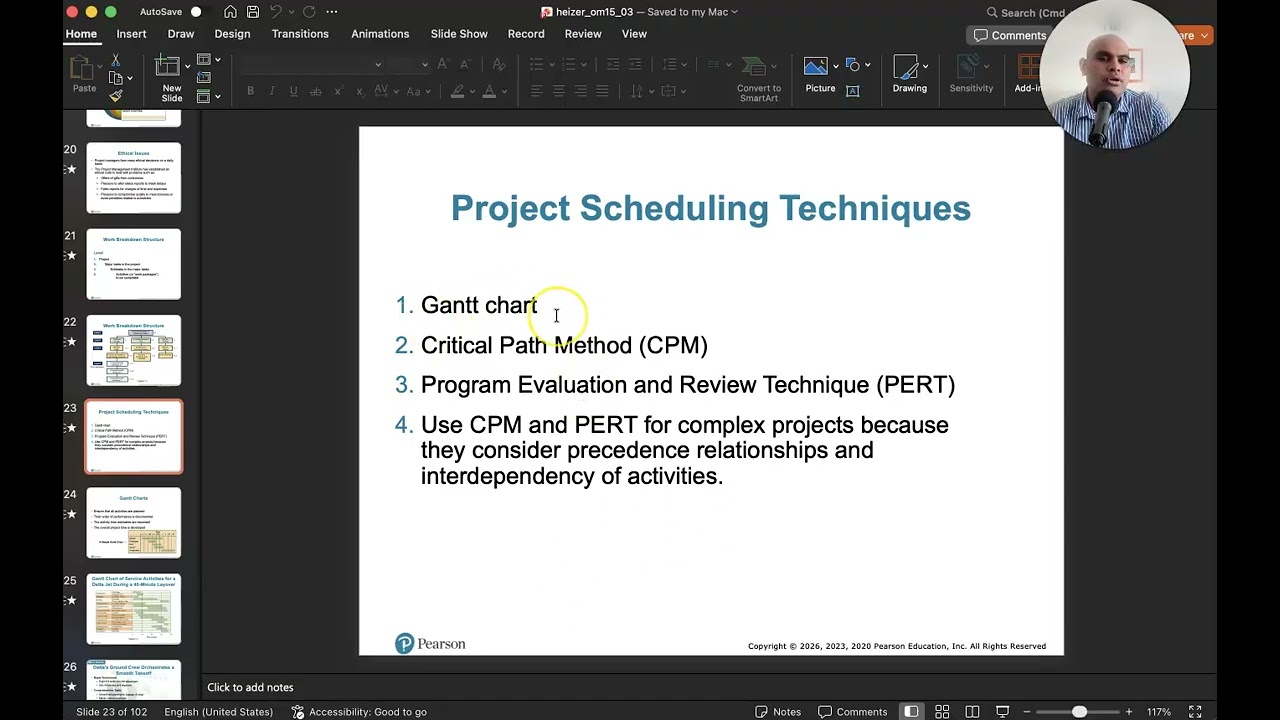Select slide 21 Work Breakdown Structure thumbnail
The image size is (1280, 720).
(x=134, y=264)
